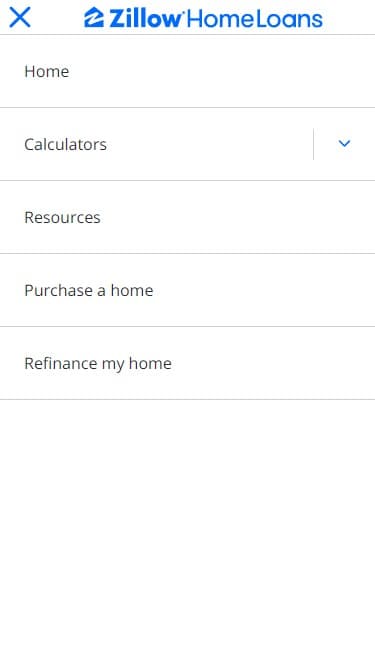Viewport: 375px width, 667px height.
Task: Open the Zillow Home Loans wordmark link
Action: pos(203,18)
